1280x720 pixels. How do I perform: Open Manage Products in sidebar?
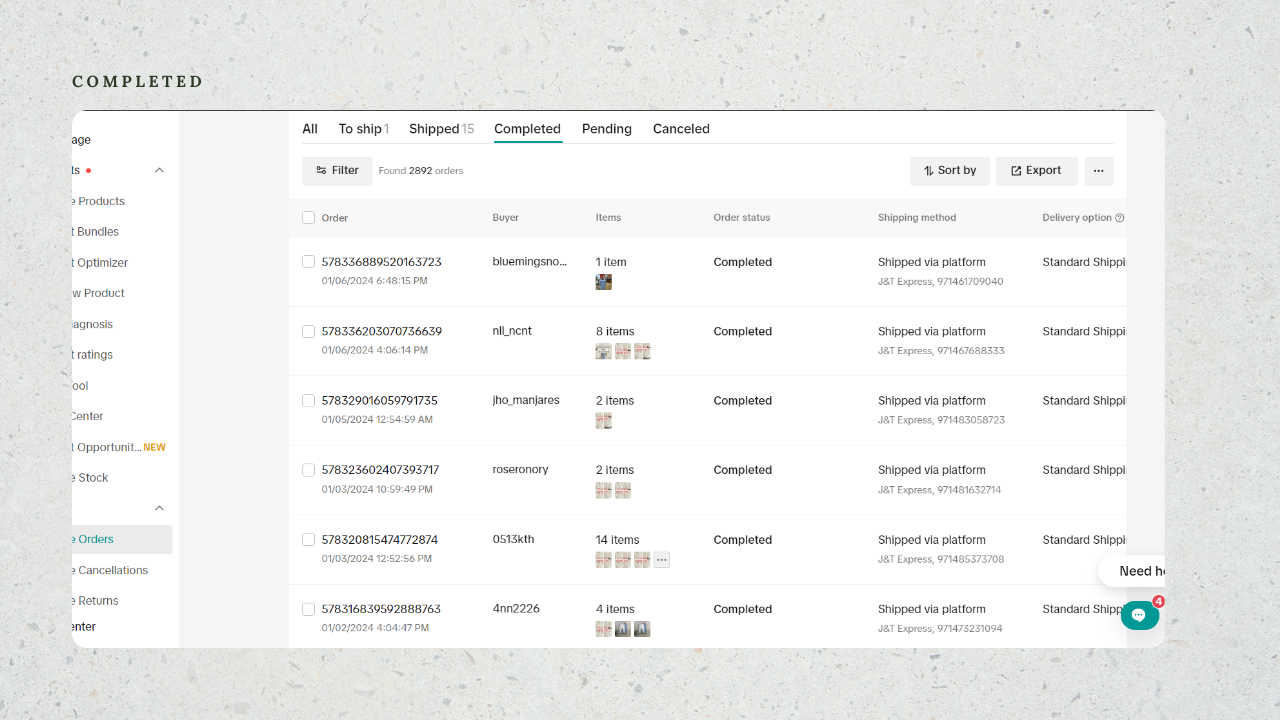pyautogui.click(x=99, y=201)
